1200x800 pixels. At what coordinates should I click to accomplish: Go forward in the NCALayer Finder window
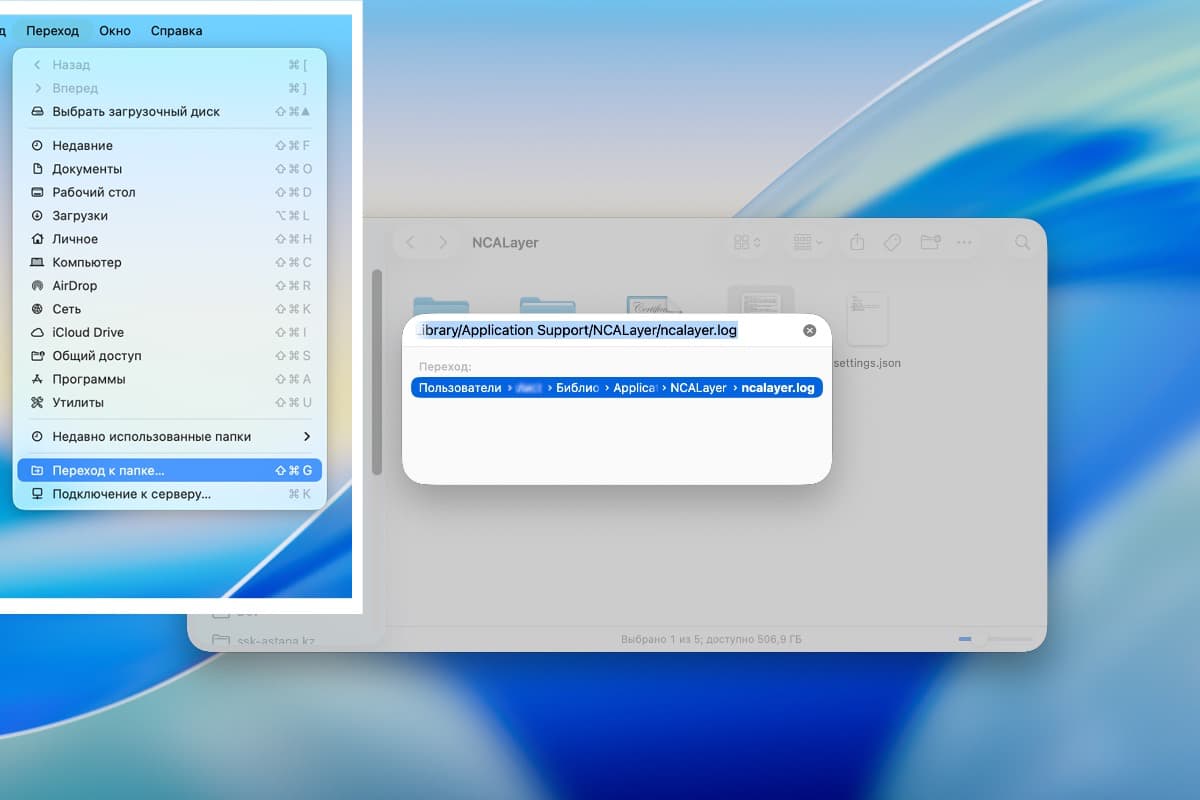click(442, 243)
